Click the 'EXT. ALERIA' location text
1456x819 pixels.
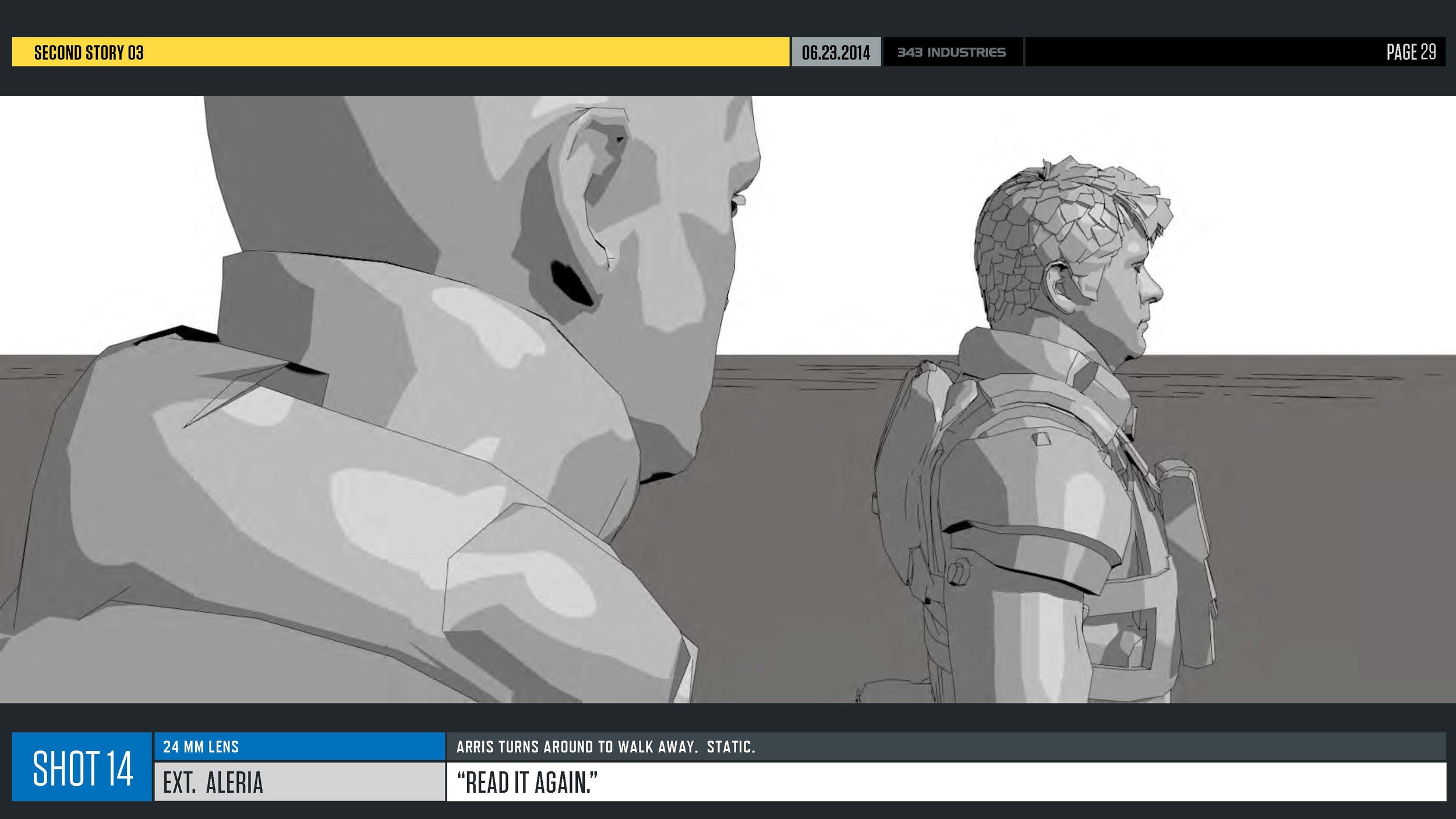[x=213, y=783]
